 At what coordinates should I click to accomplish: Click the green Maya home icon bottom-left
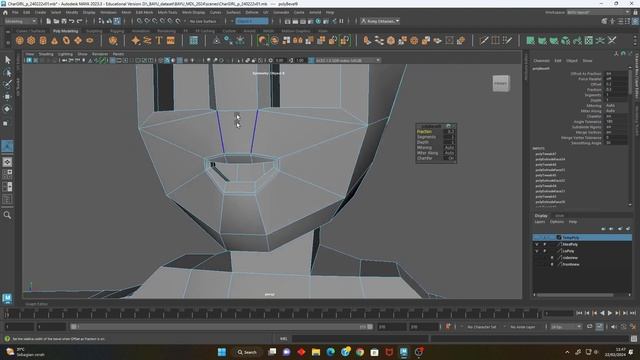pyautogui.click(x=7, y=298)
